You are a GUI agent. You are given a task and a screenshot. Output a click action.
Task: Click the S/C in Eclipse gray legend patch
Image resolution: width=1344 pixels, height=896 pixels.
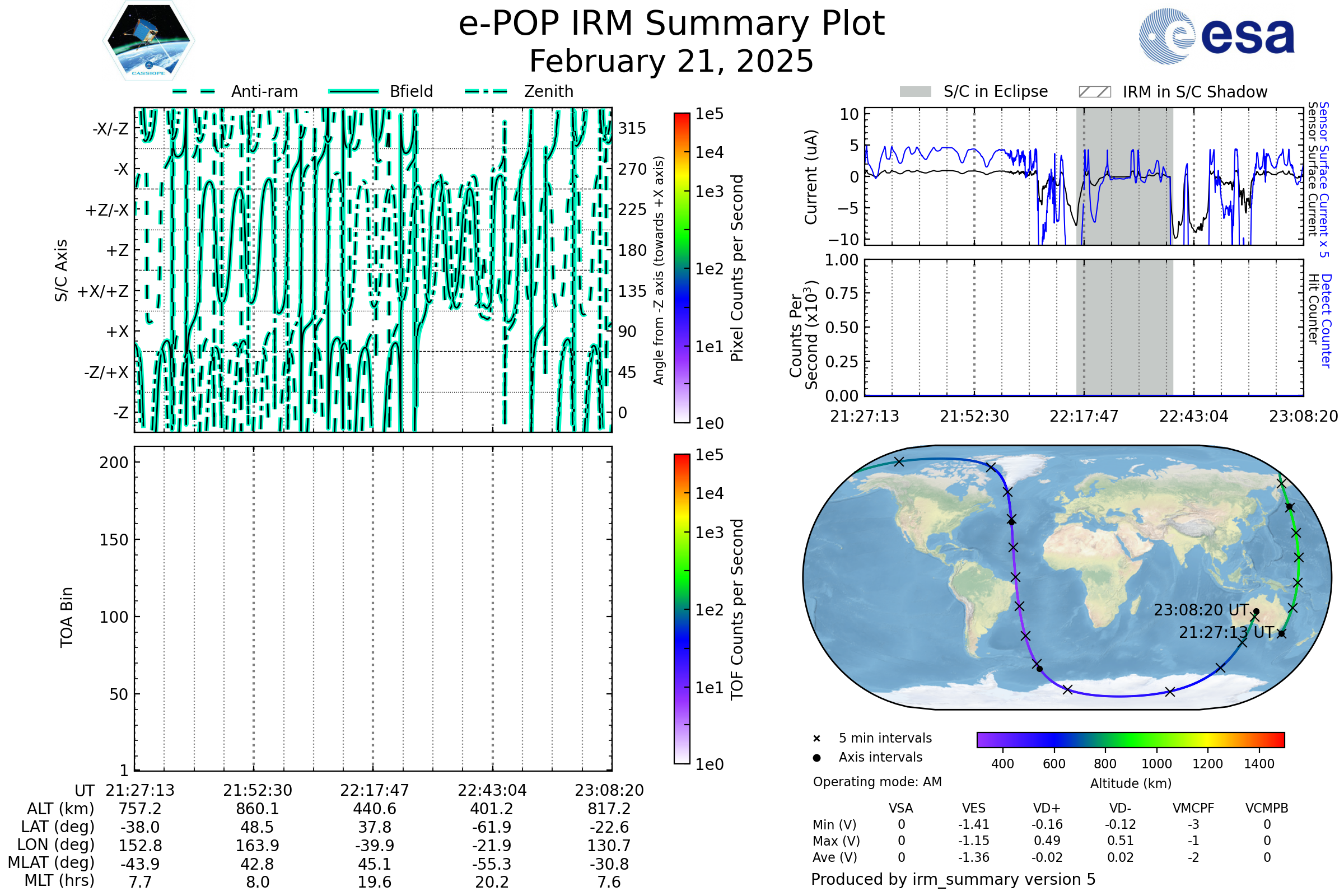click(915, 92)
